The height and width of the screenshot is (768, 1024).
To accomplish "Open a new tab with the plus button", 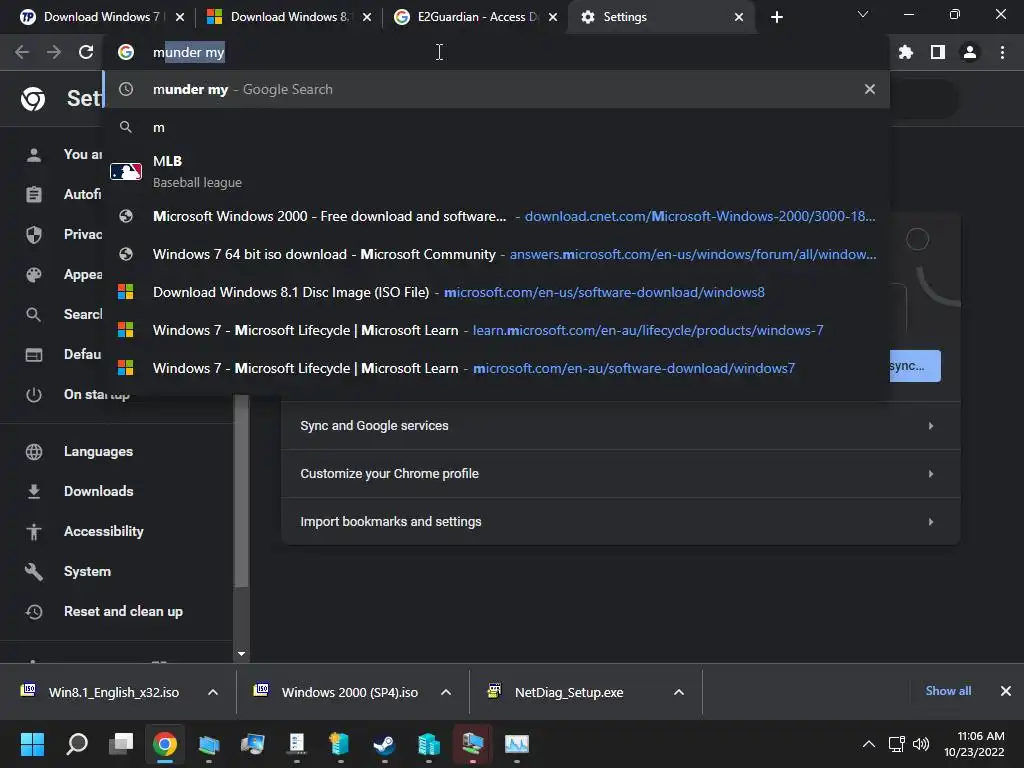I will tap(776, 17).
